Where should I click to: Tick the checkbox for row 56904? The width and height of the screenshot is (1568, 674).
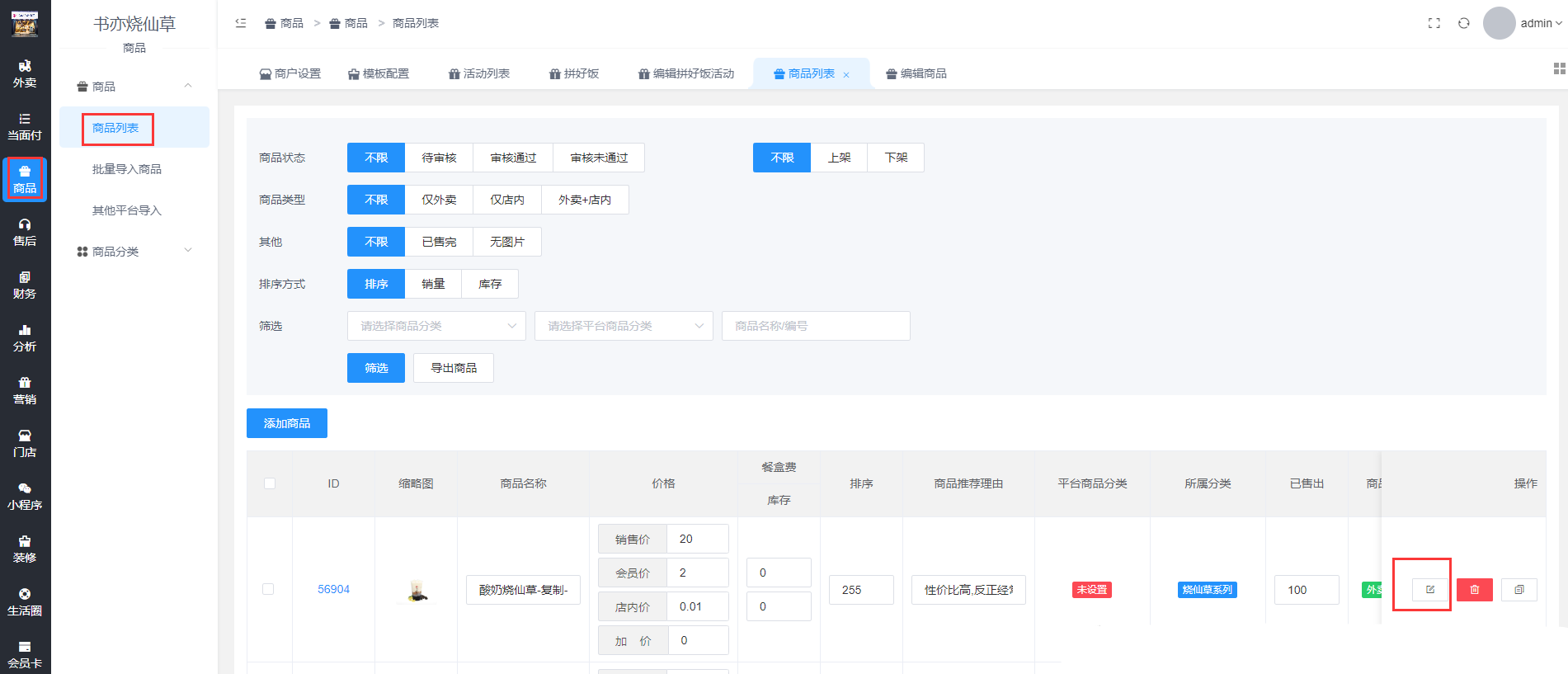pyautogui.click(x=268, y=589)
